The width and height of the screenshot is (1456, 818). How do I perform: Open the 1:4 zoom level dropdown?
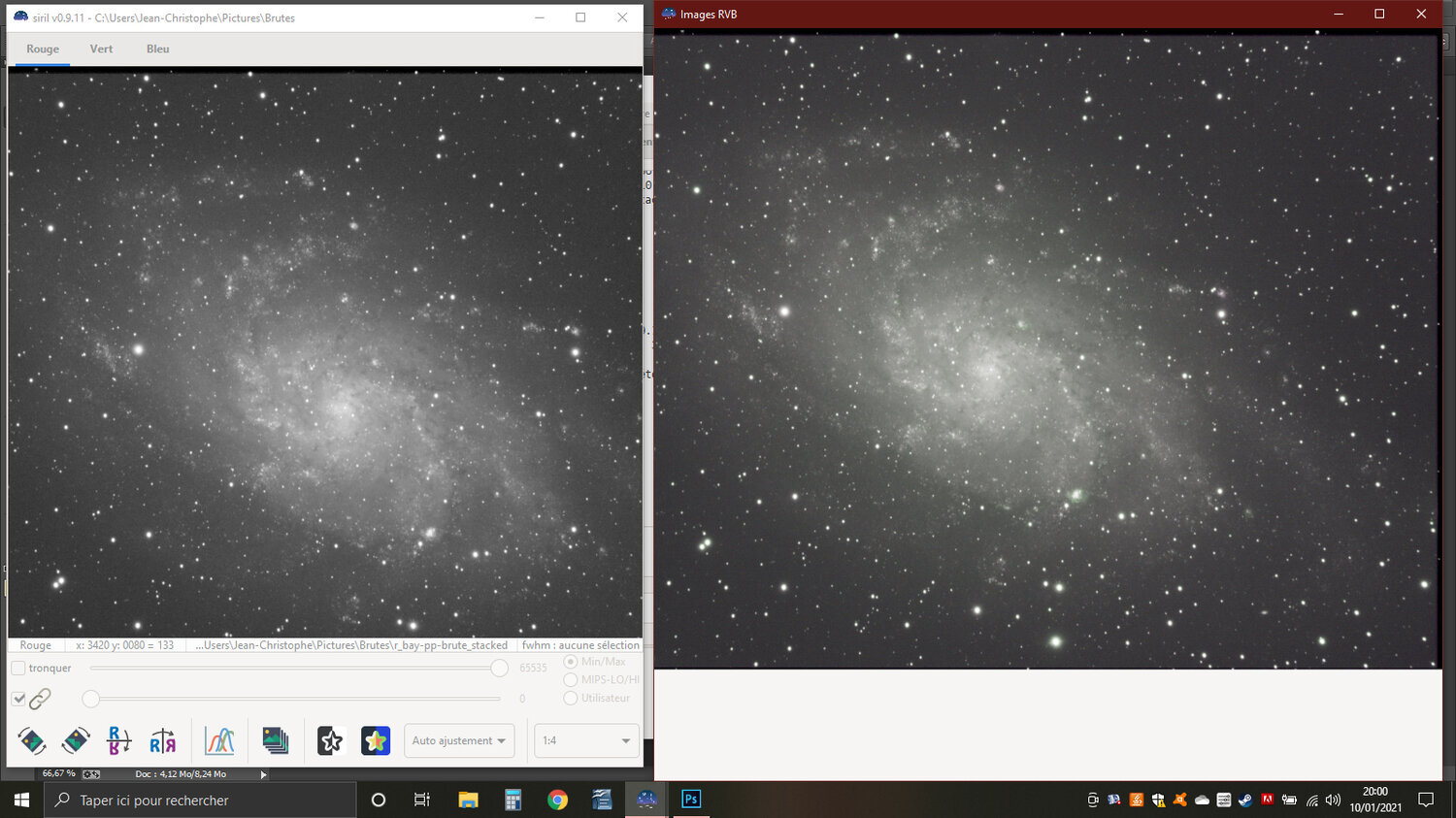click(586, 740)
